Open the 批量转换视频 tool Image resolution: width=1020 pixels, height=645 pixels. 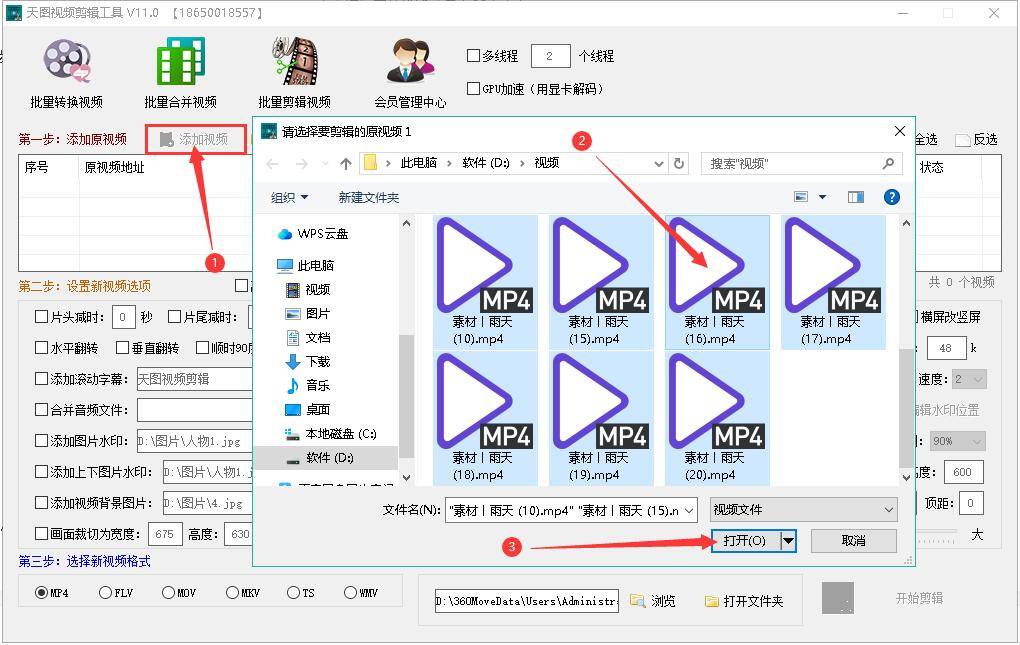click(66, 73)
